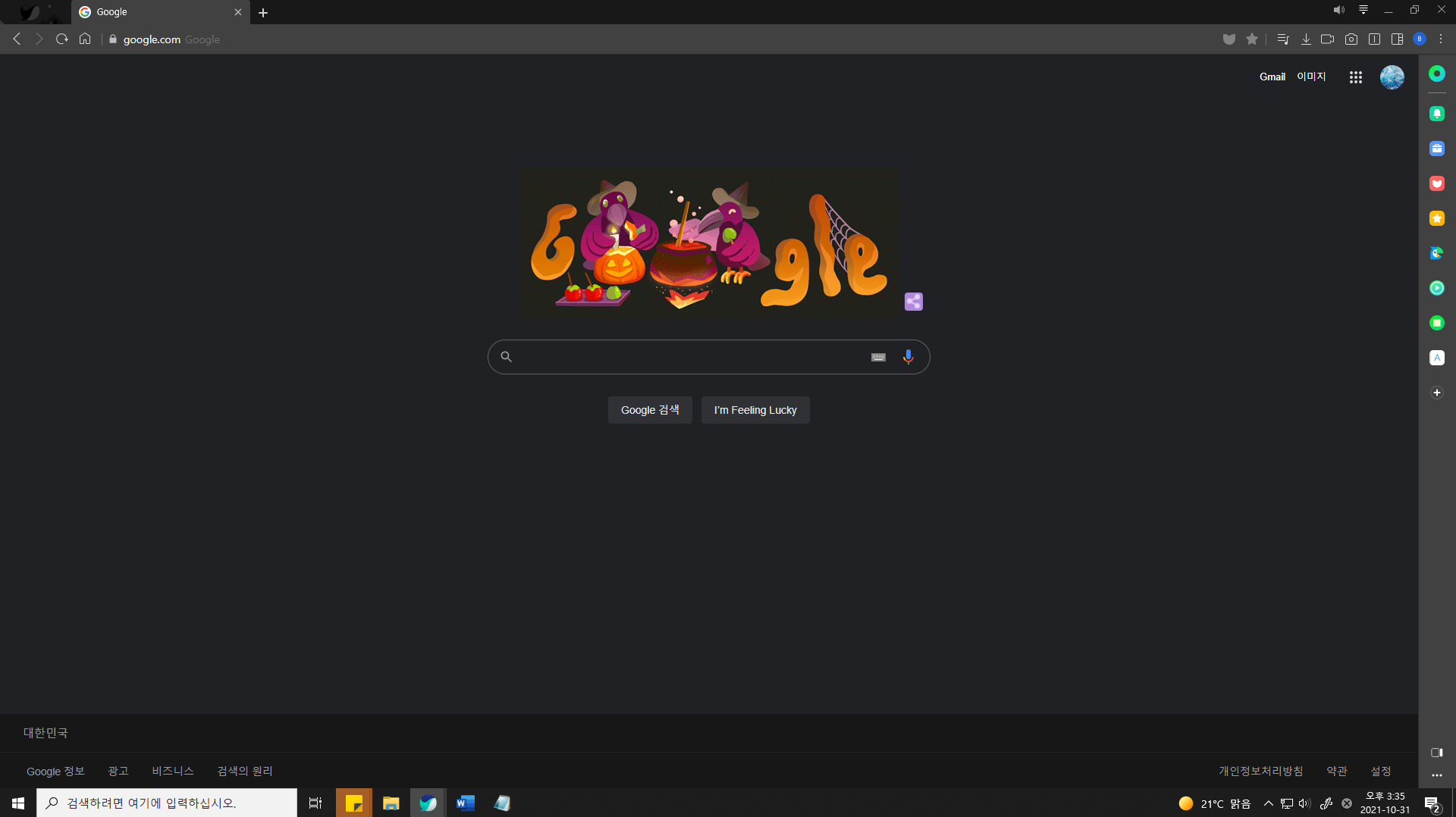Open the green memo sidebar panel
1456x817 pixels.
tap(1437, 323)
